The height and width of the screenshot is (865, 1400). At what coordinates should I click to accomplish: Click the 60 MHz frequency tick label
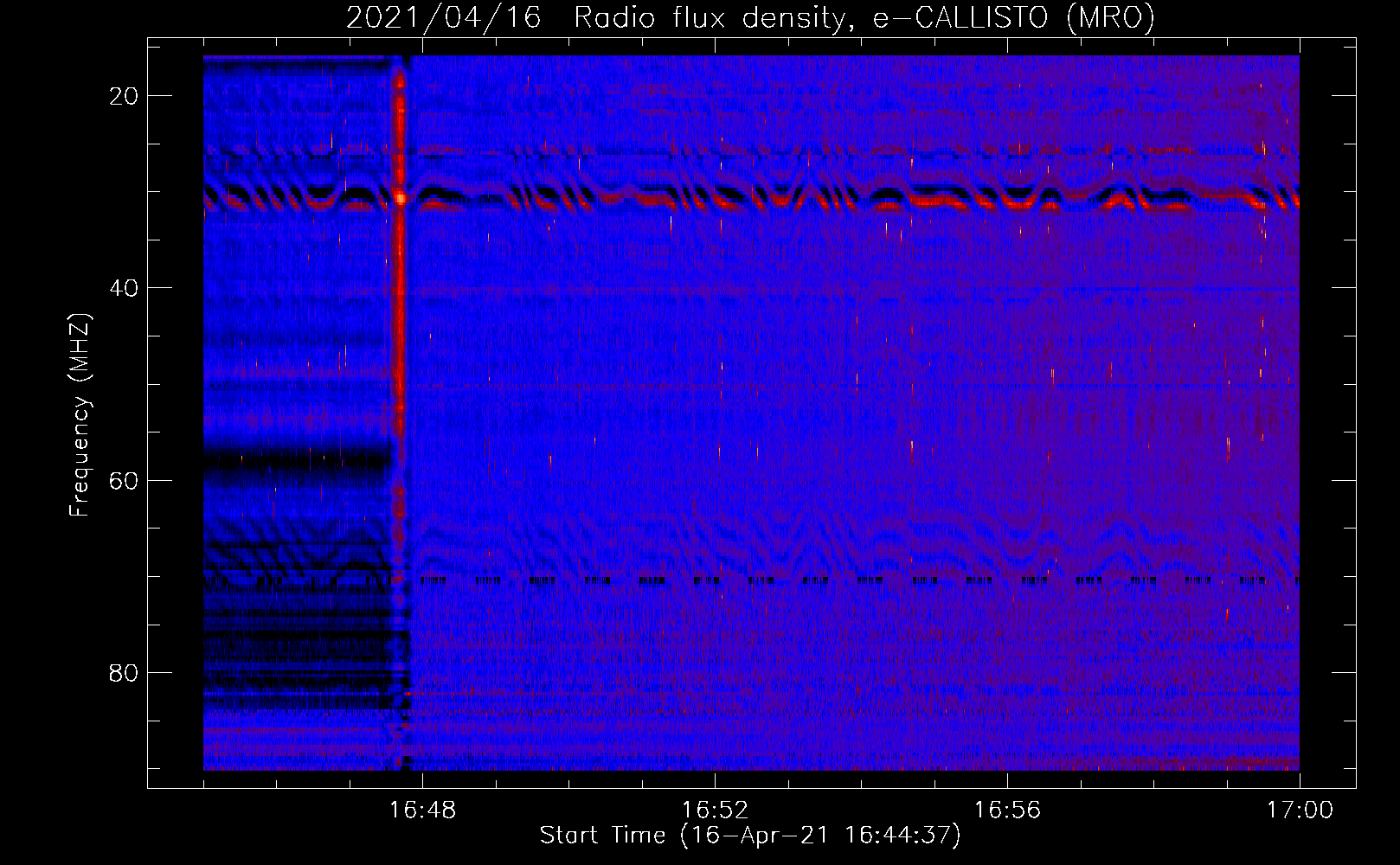124,480
